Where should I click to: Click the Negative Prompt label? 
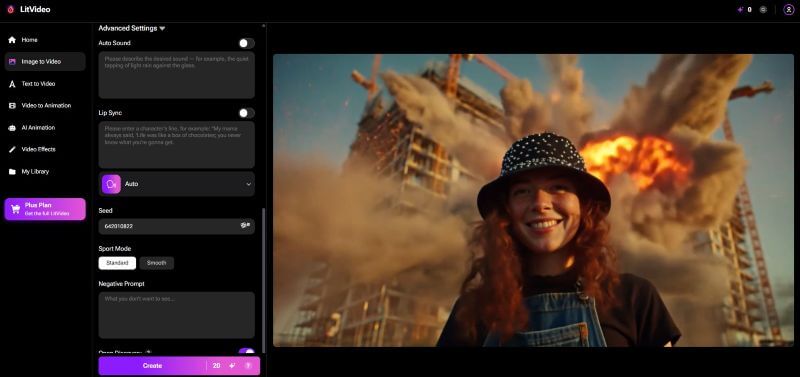click(121, 284)
